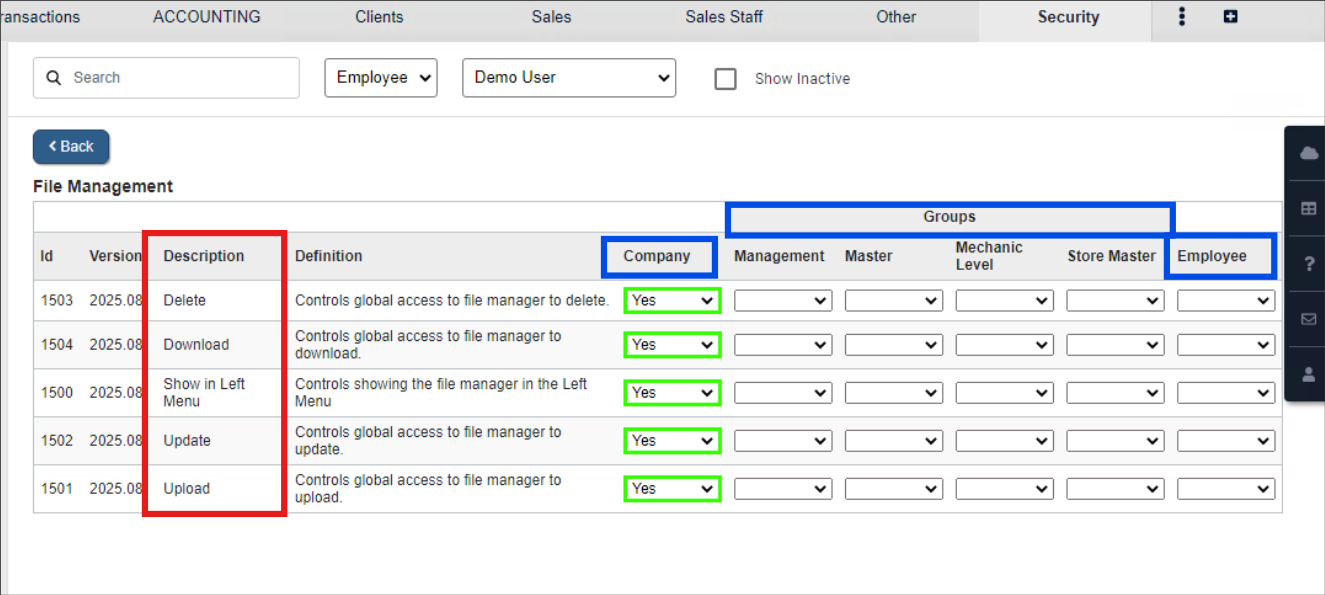This screenshot has height=595, width=1325.
Task: Switch to the ACCOUNTING tab
Action: [x=206, y=17]
